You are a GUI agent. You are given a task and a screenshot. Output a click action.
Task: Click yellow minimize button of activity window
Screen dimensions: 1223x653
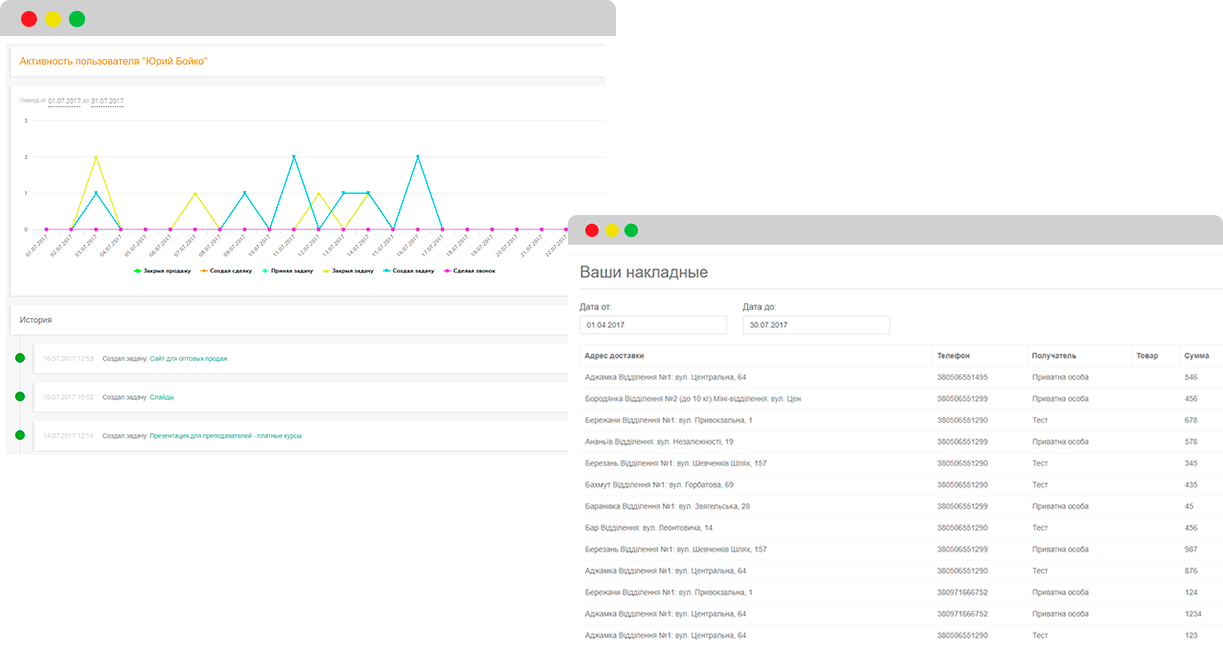click(x=53, y=19)
